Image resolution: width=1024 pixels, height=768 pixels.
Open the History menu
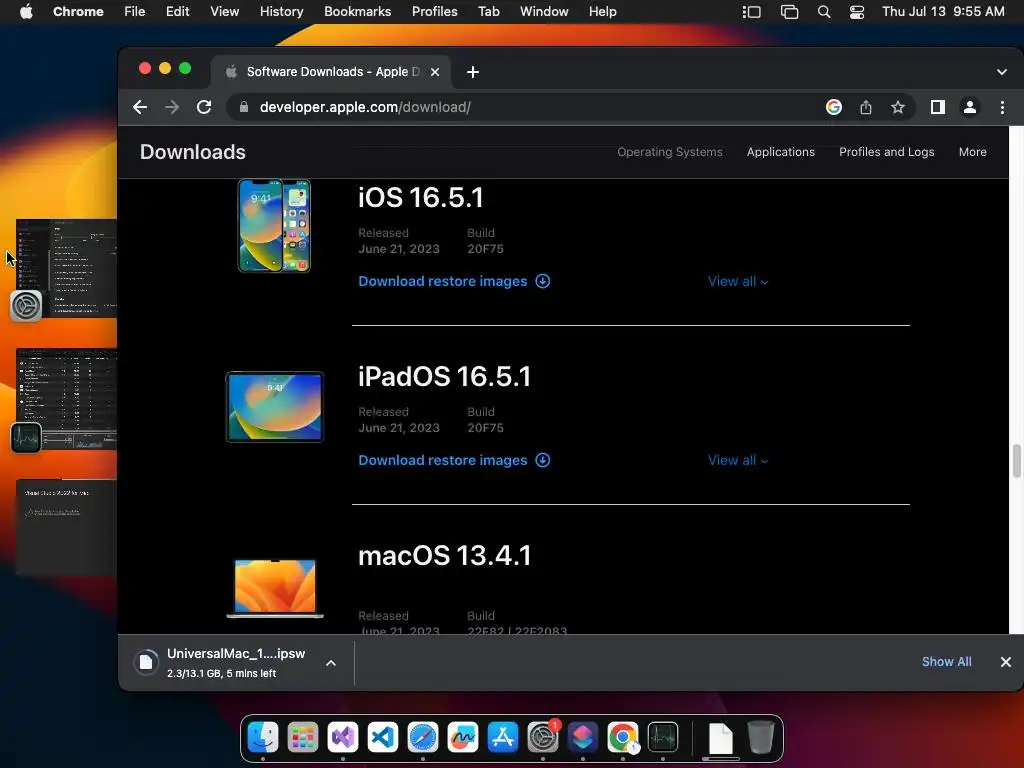[x=281, y=12]
